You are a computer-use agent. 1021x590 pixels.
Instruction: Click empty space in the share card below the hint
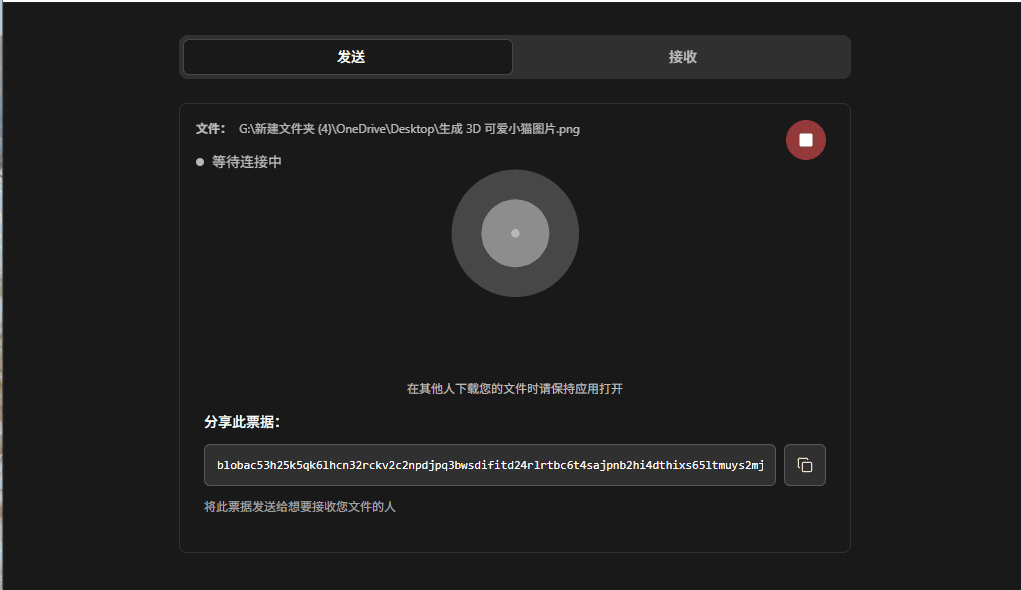(x=514, y=533)
